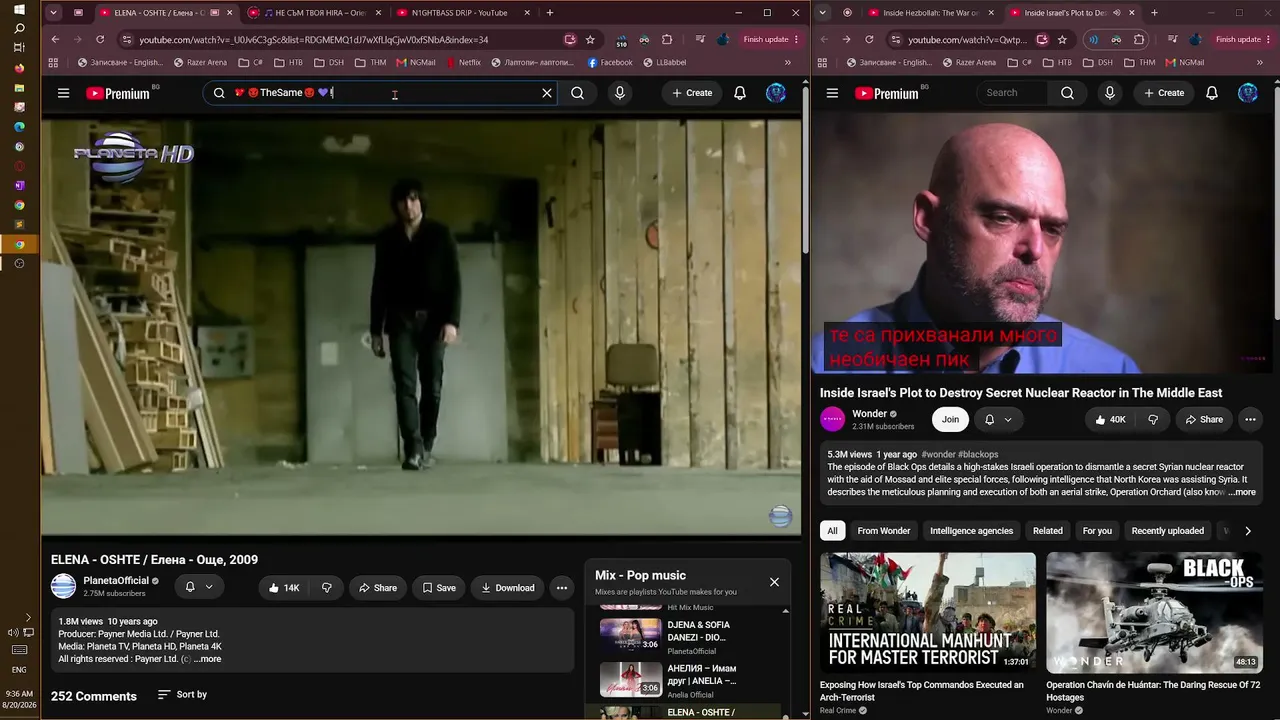Image resolution: width=1280 pixels, height=720 pixels.
Task: Like the ELENA - OSHTE video
Action: [x=284, y=588]
